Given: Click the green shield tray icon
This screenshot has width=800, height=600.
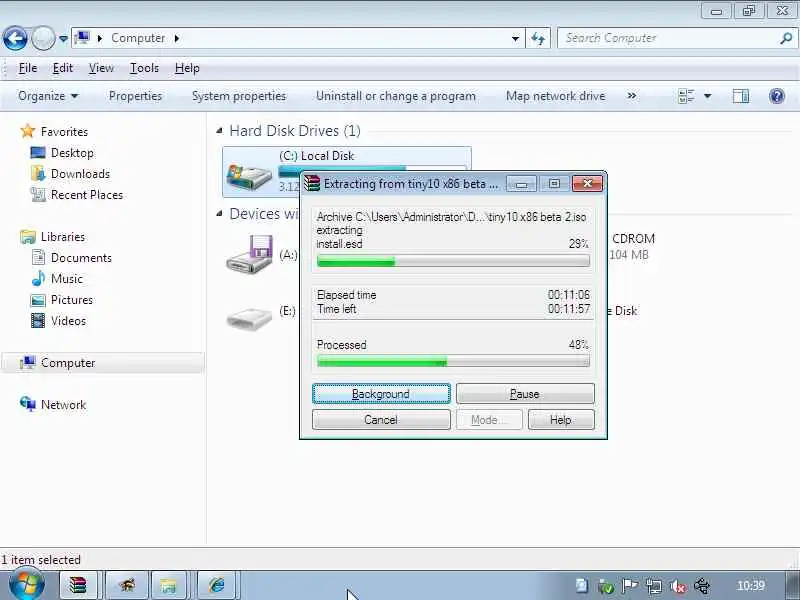Looking at the screenshot, I should pyautogui.click(x=606, y=586).
